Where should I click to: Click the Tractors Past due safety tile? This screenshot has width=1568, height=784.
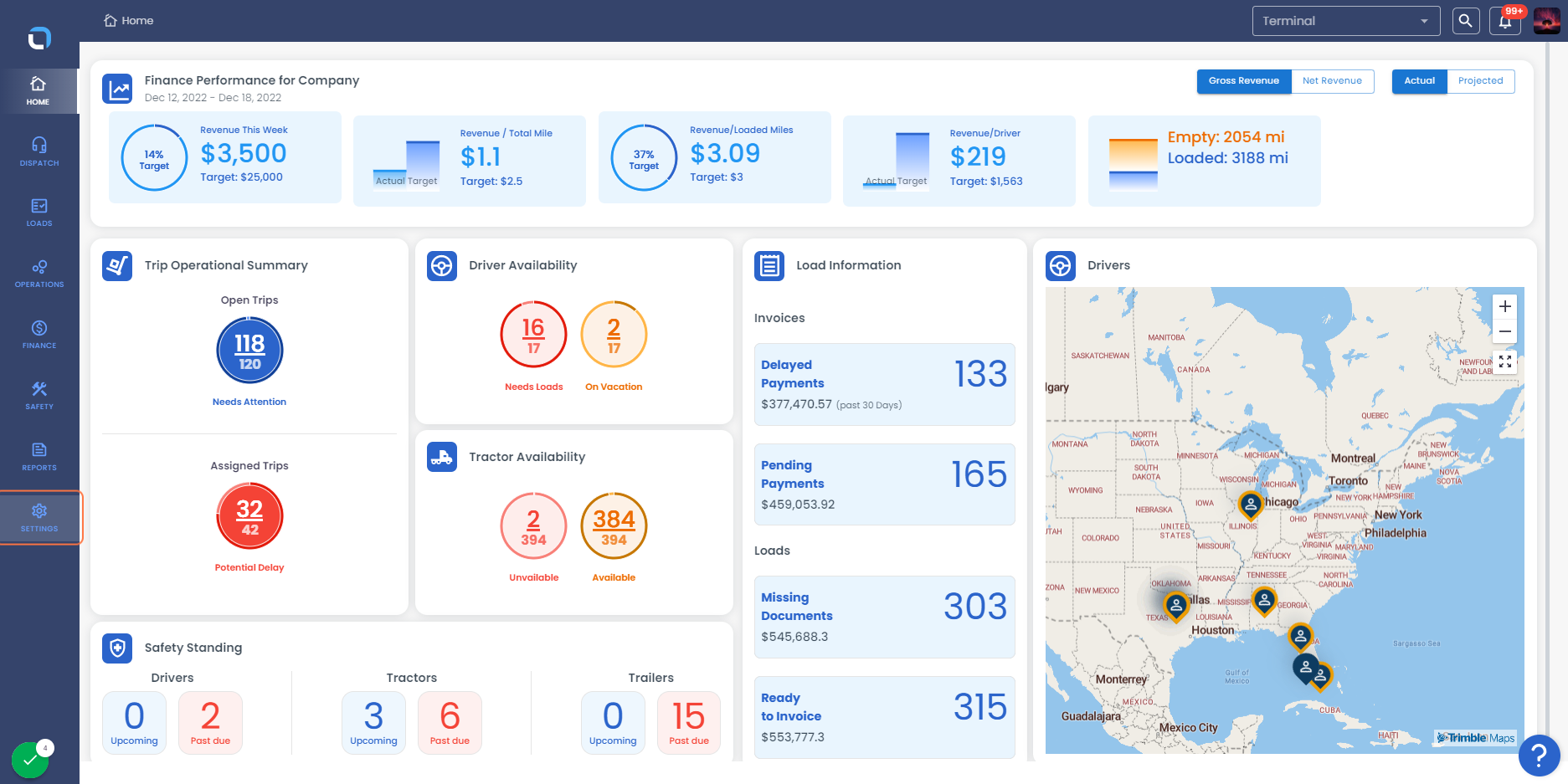[x=450, y=723]
